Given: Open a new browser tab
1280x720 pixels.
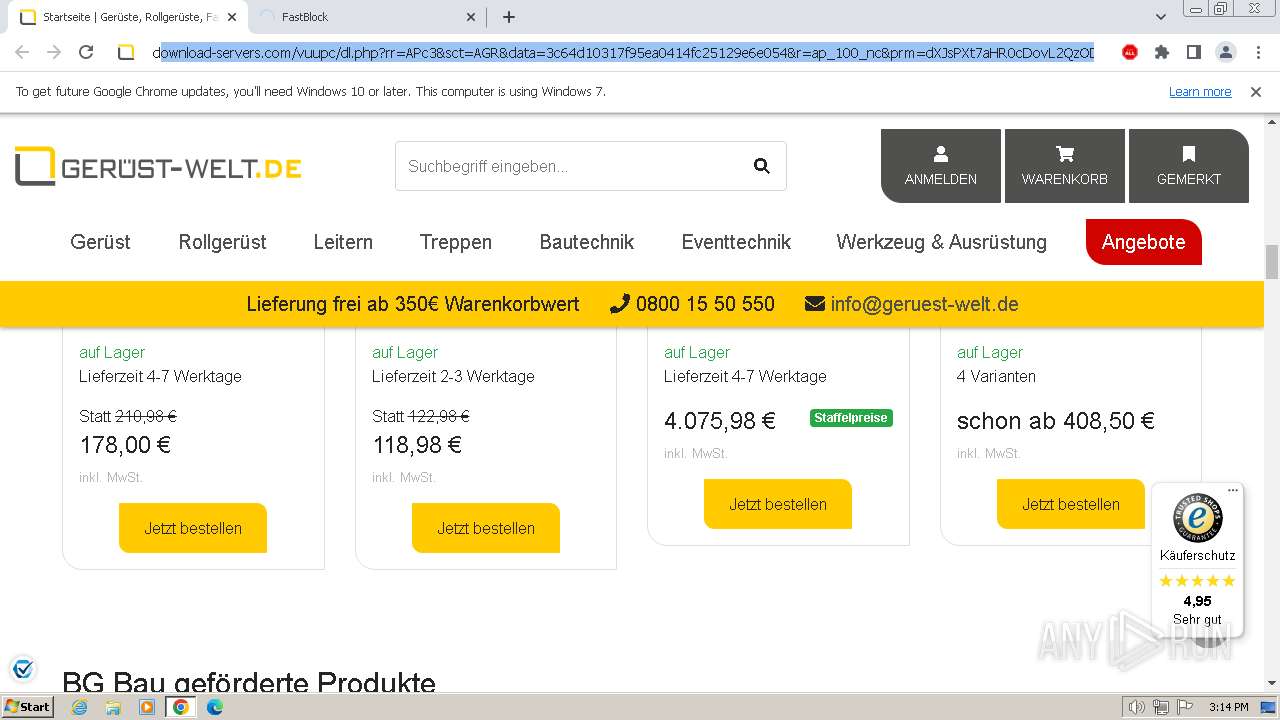Looking at the screenshot, I should [508, 17].
